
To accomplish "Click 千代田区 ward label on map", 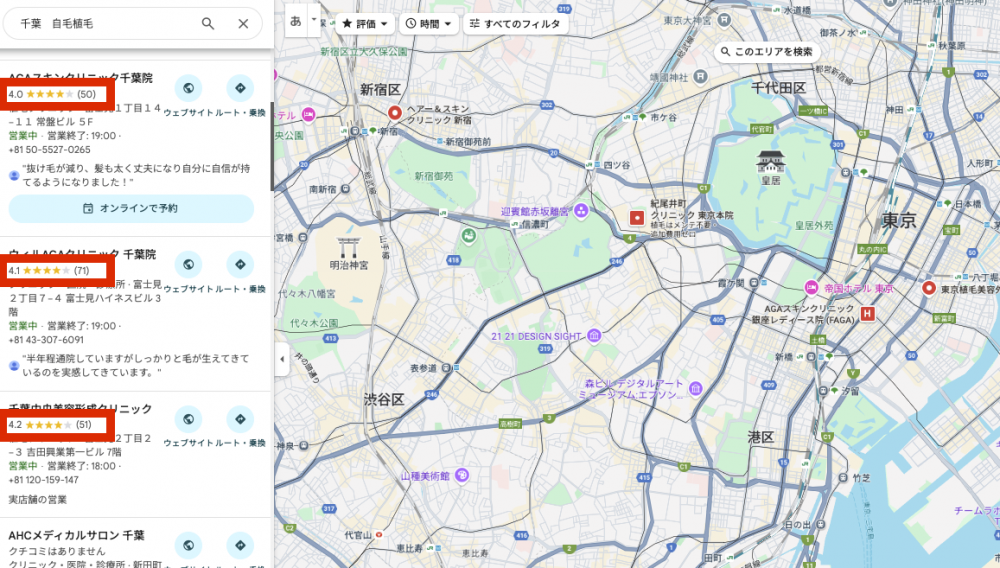I will click(778, 88).
